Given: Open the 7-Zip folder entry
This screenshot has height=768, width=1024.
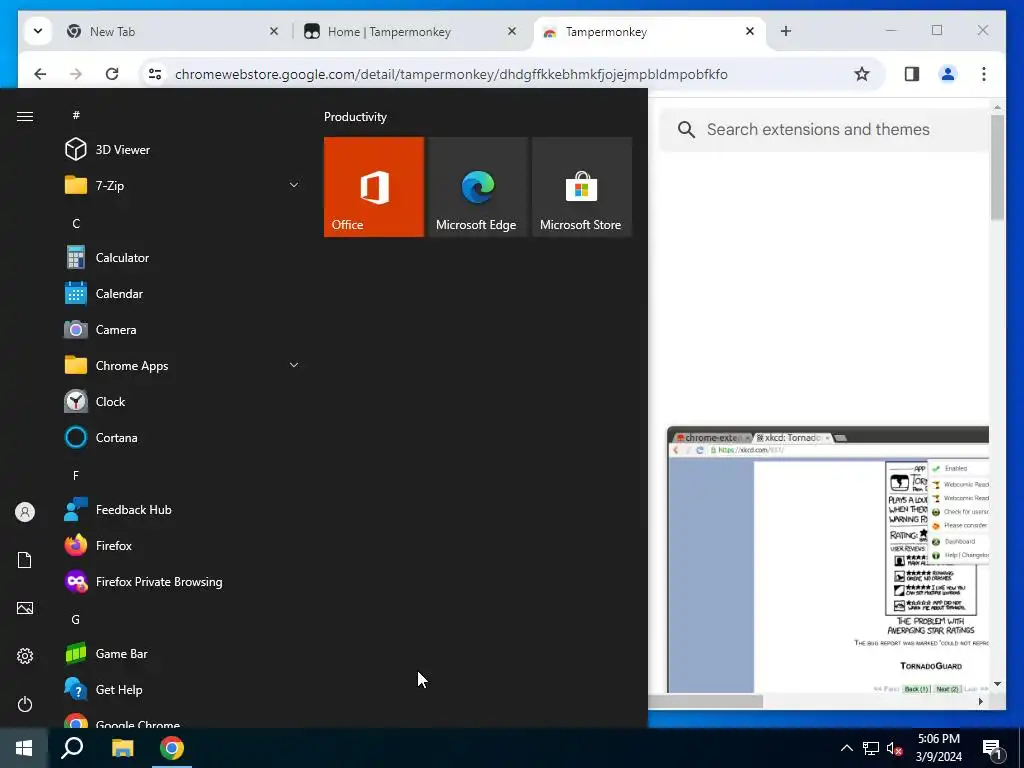Looking at the screenshot, I should pos(183,185).
